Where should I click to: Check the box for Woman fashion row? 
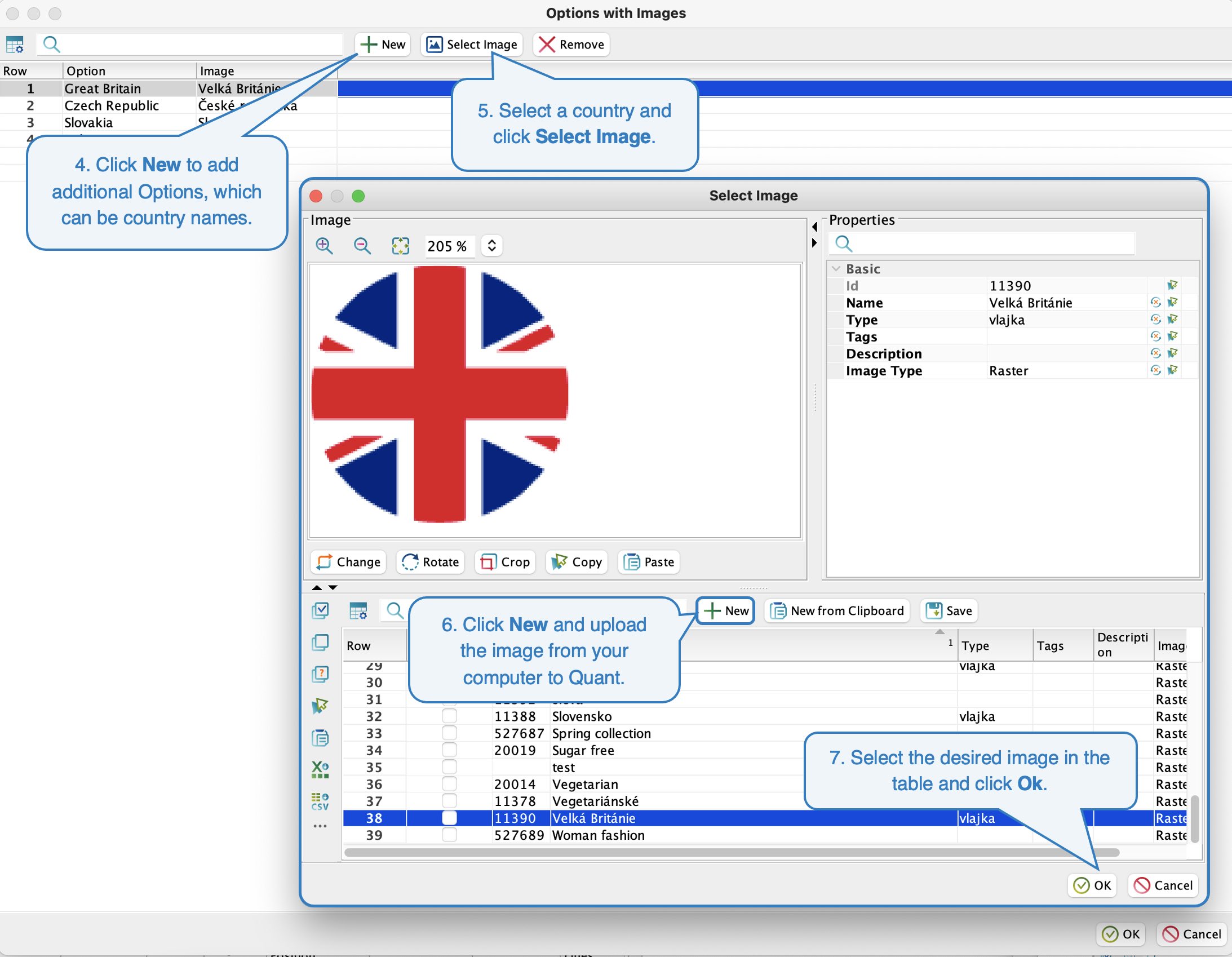(x=450, y=835)
